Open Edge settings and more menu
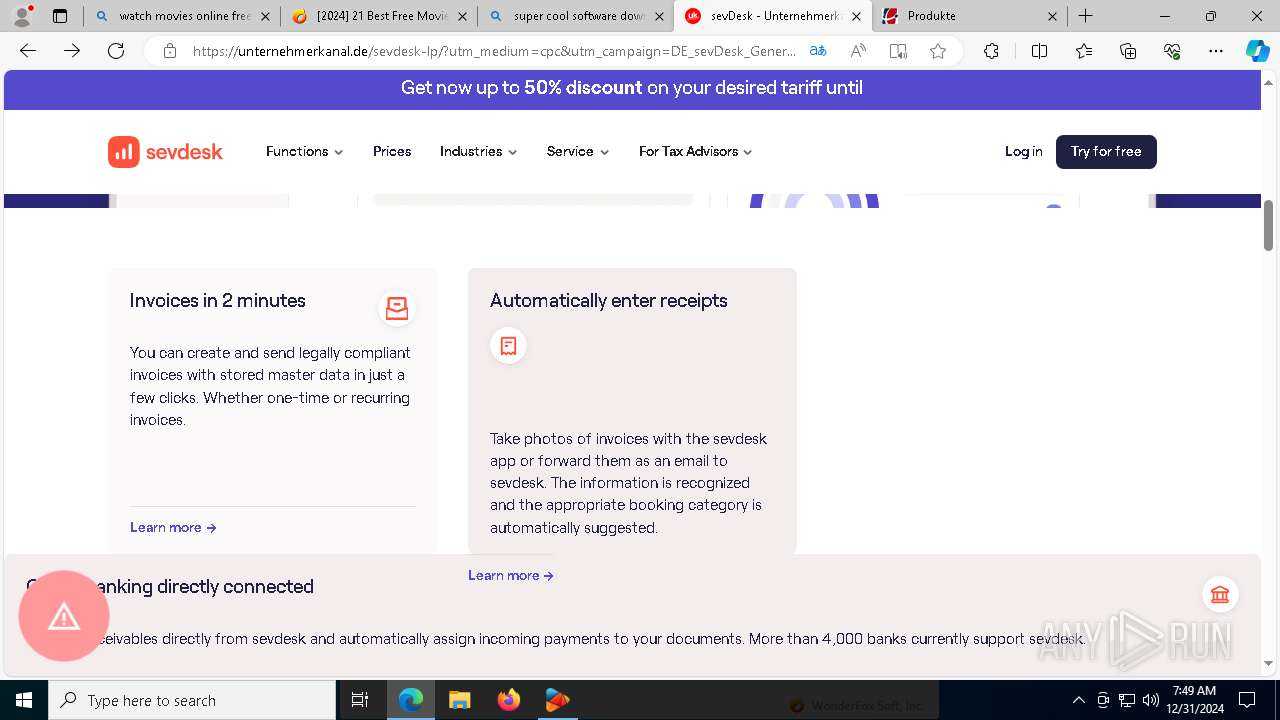This screenshot has width=1280, height=720. [1216, 51]
